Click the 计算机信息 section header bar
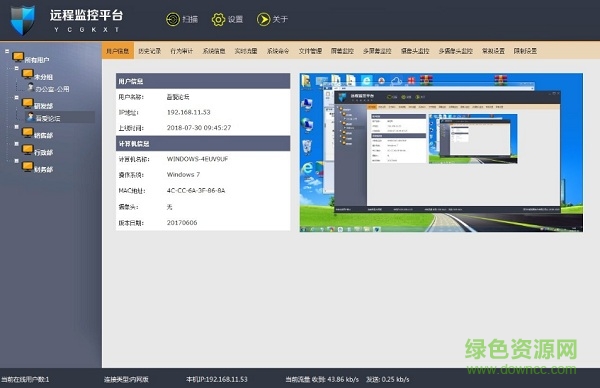Image resolution: width=600 pixels, height=388 pixels. point(203,143)
